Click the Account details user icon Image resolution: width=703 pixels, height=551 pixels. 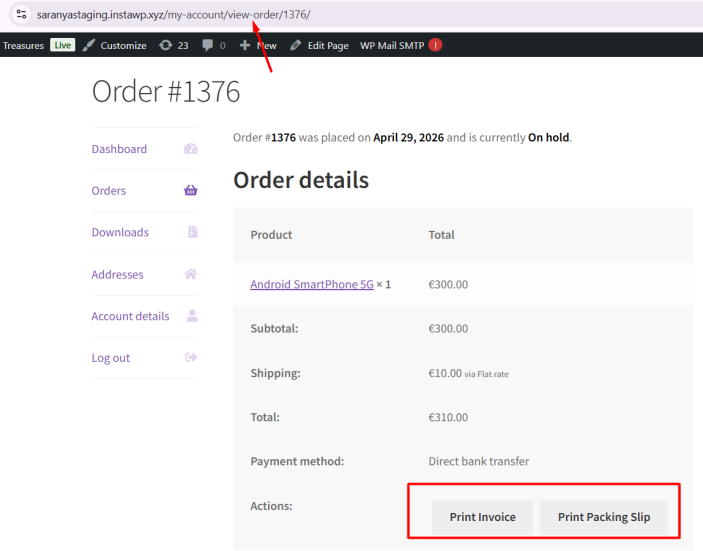192,316
